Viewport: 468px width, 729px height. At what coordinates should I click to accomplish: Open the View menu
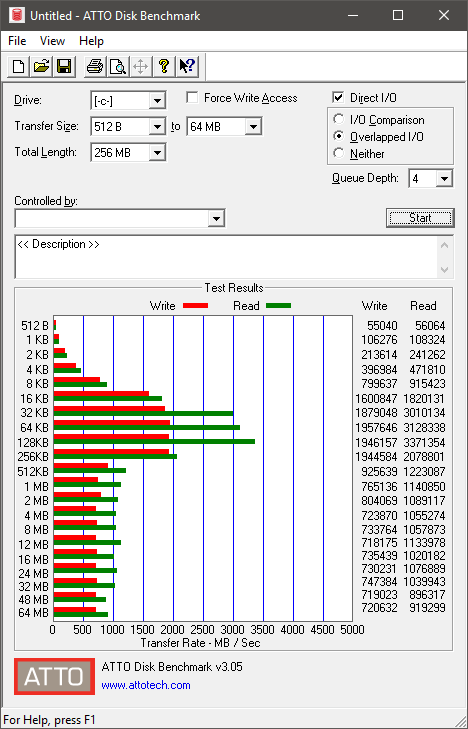[52, 41]
